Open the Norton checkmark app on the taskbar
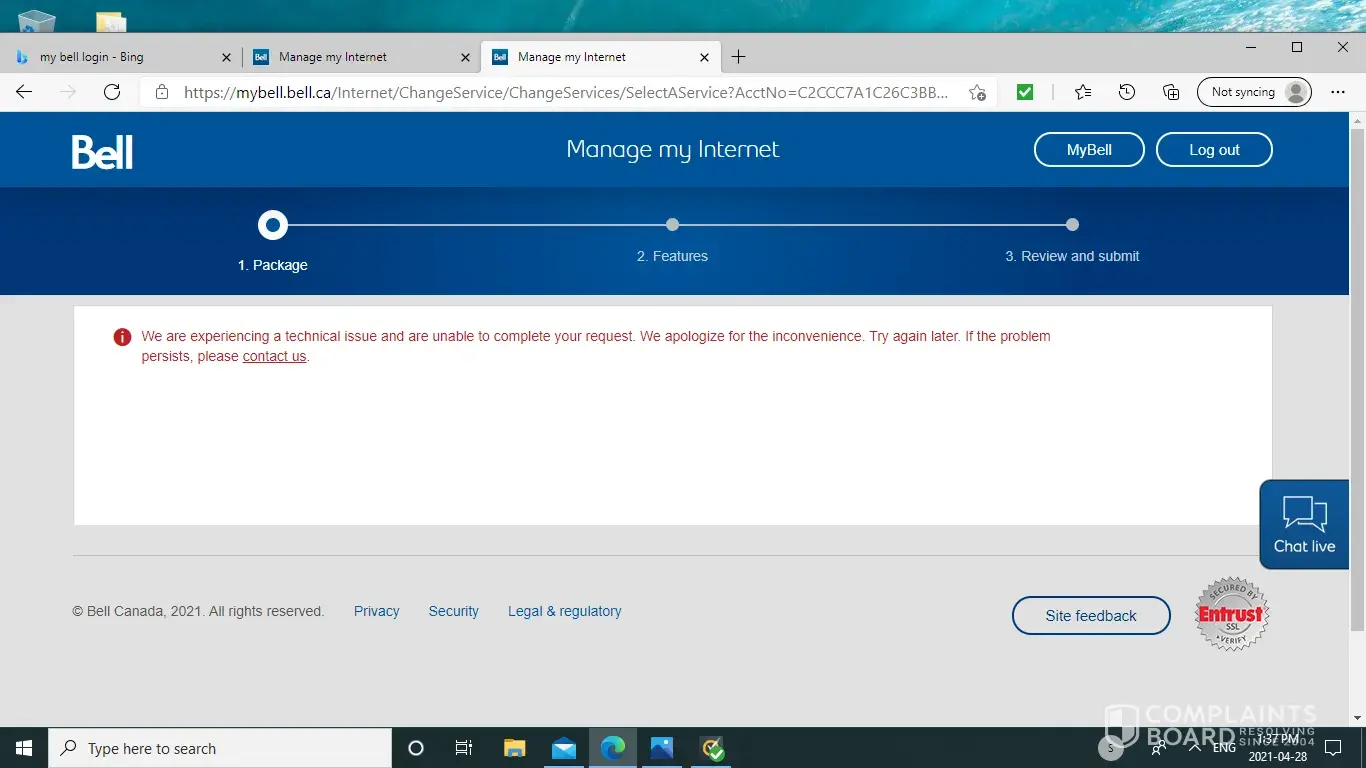 point(712,748)
